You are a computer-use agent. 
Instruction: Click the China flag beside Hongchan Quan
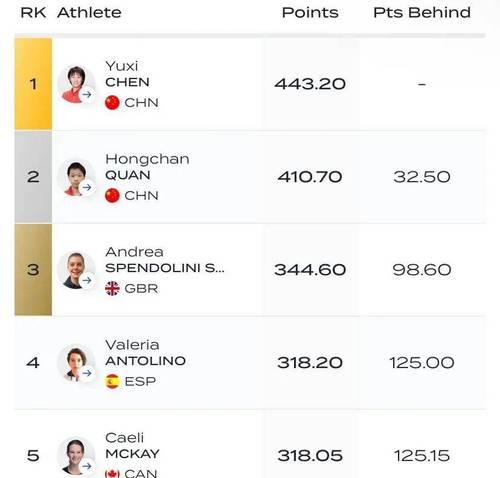112,196
